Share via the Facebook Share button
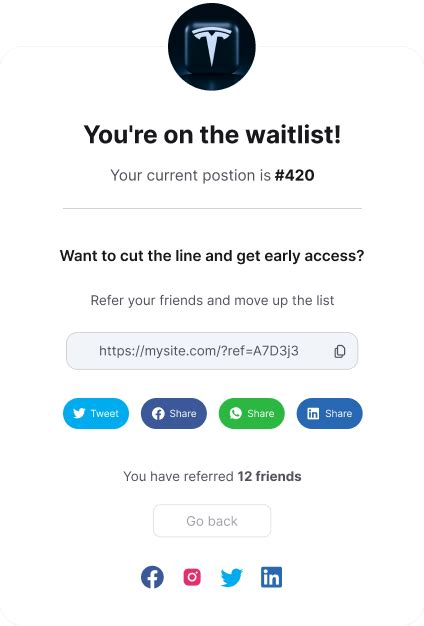Viewport: 424px width, 626px height. pyautogui.click(x=174, y=413)
